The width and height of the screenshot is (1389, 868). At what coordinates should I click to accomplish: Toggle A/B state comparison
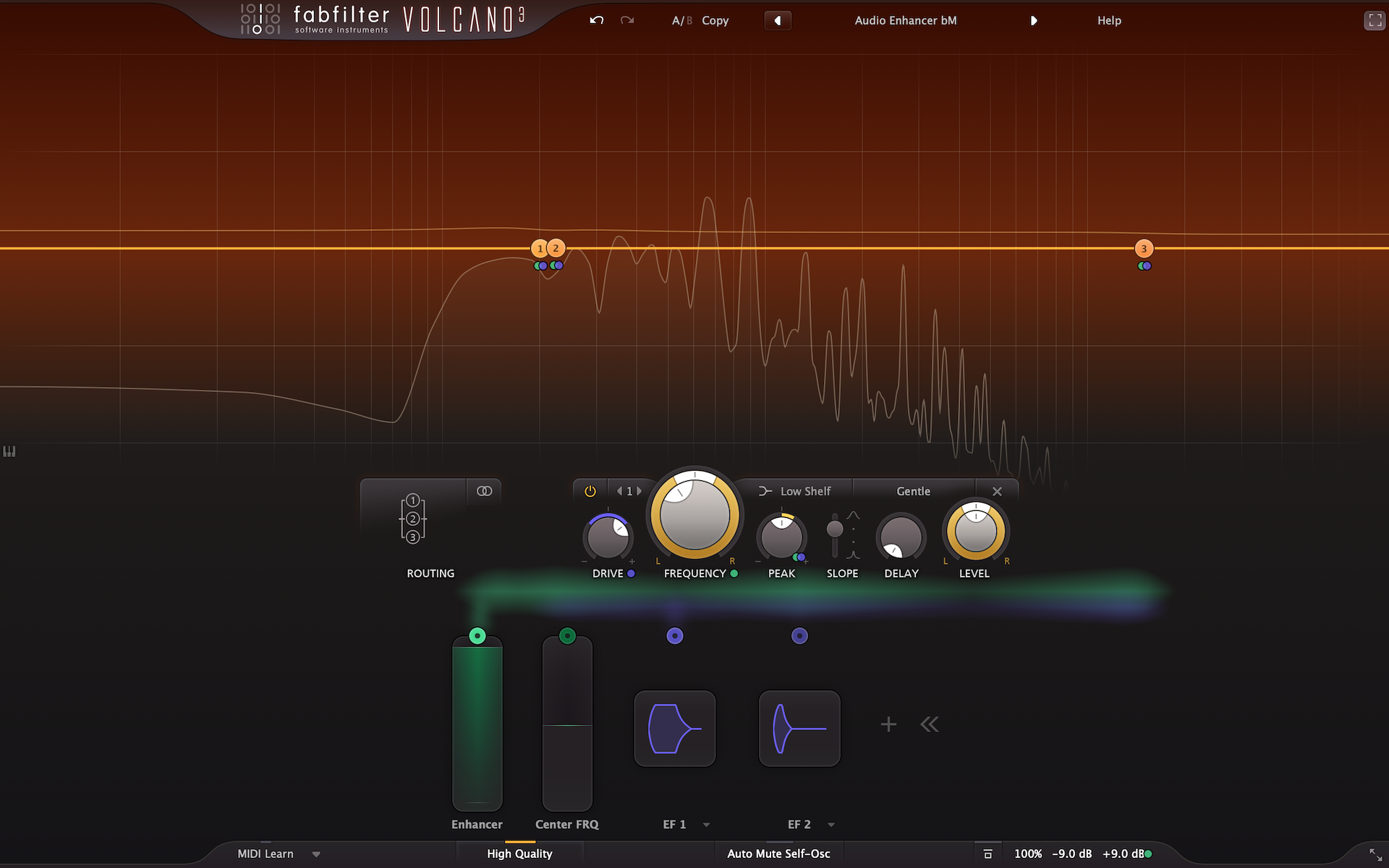tap(681, 20)
